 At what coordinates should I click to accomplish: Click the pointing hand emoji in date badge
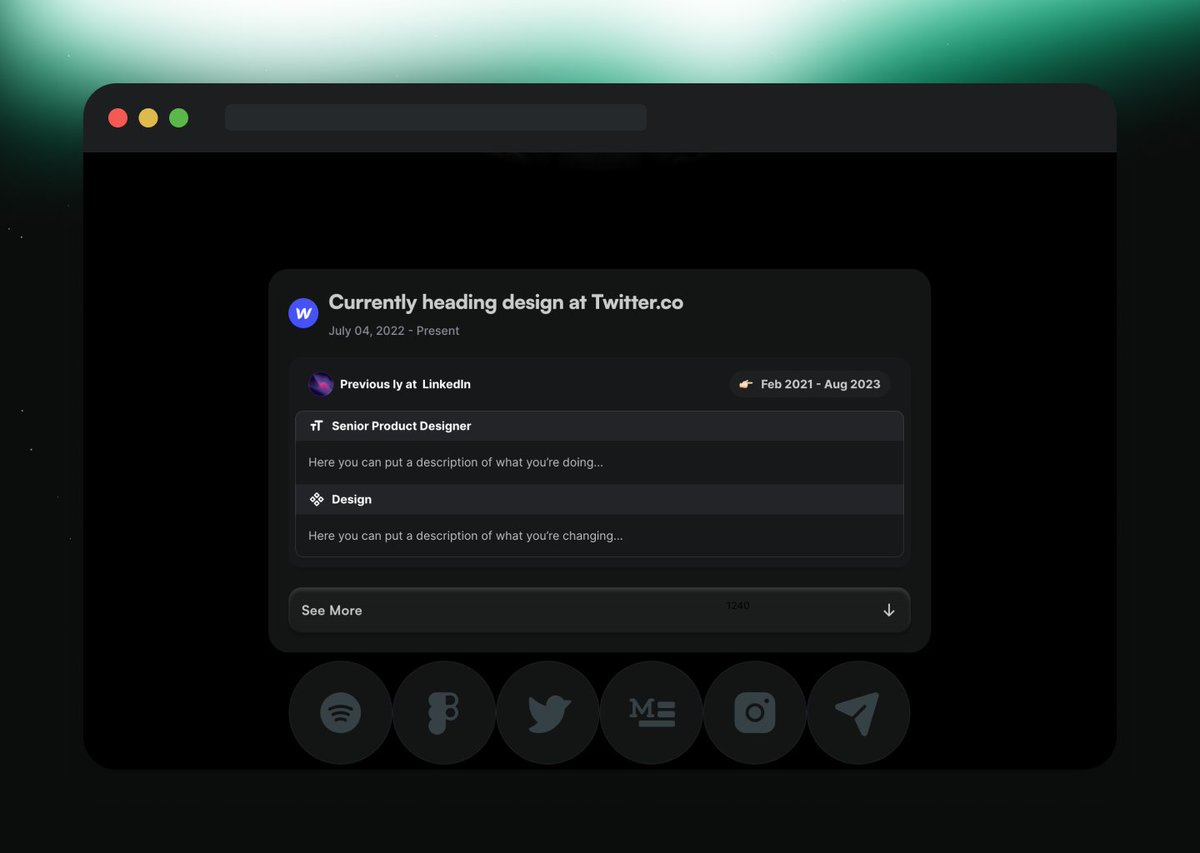pos(745,384)
